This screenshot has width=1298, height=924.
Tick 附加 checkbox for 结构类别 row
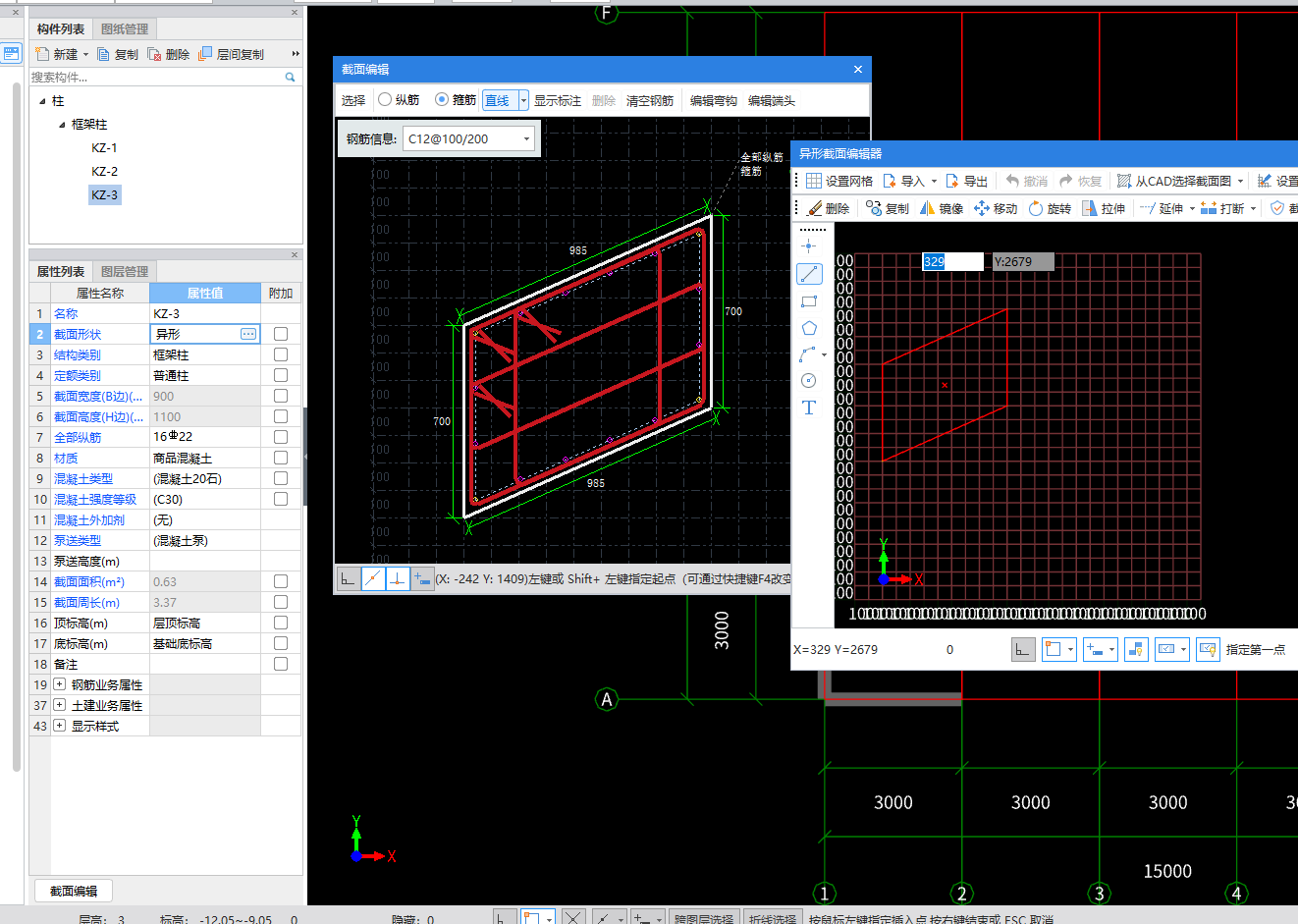coord(281,354)
